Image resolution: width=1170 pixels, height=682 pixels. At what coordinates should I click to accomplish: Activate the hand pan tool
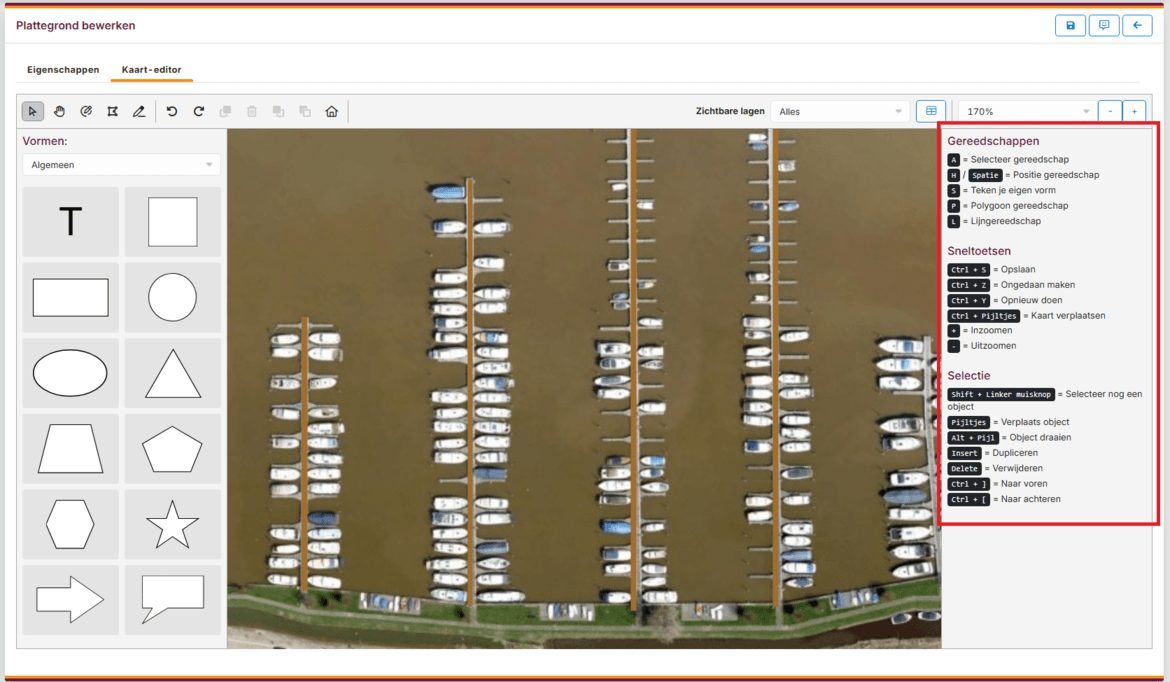[x=59, y=111]
